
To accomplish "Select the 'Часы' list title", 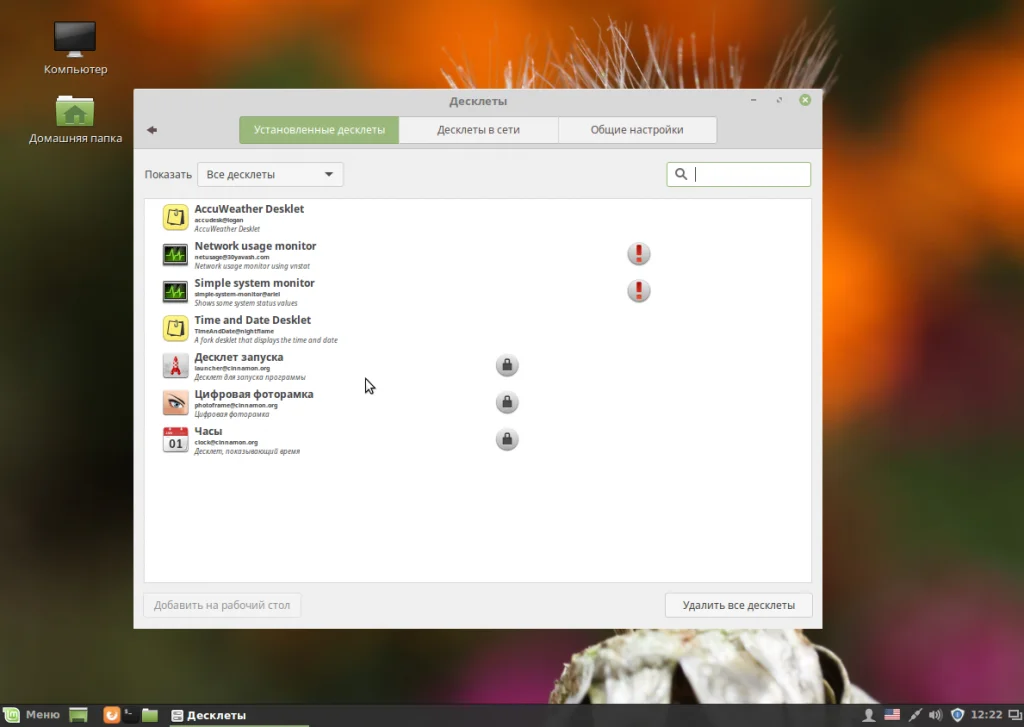I will point(208,431).
